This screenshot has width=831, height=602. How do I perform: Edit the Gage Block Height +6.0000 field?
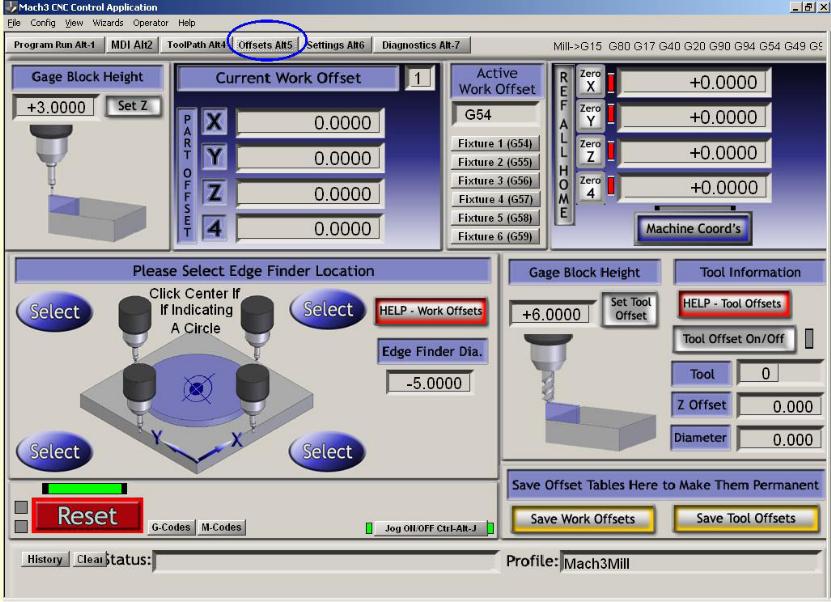[x=552, y=314]
